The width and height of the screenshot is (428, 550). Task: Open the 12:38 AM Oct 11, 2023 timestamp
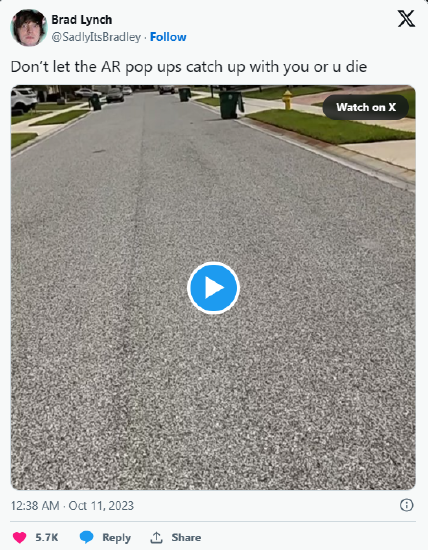coord(72,505)
